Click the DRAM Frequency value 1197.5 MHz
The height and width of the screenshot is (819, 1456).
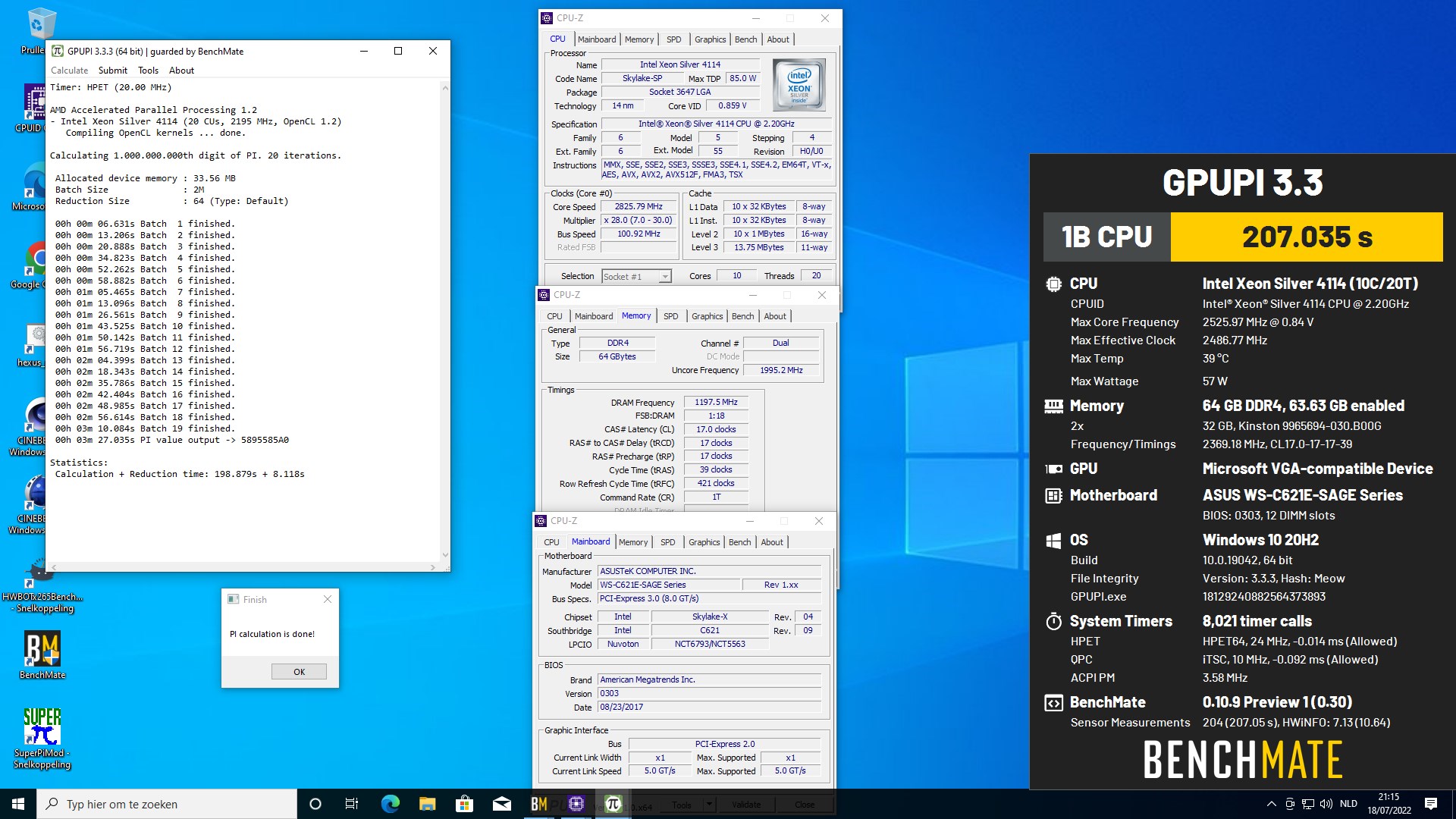[716, 402]
